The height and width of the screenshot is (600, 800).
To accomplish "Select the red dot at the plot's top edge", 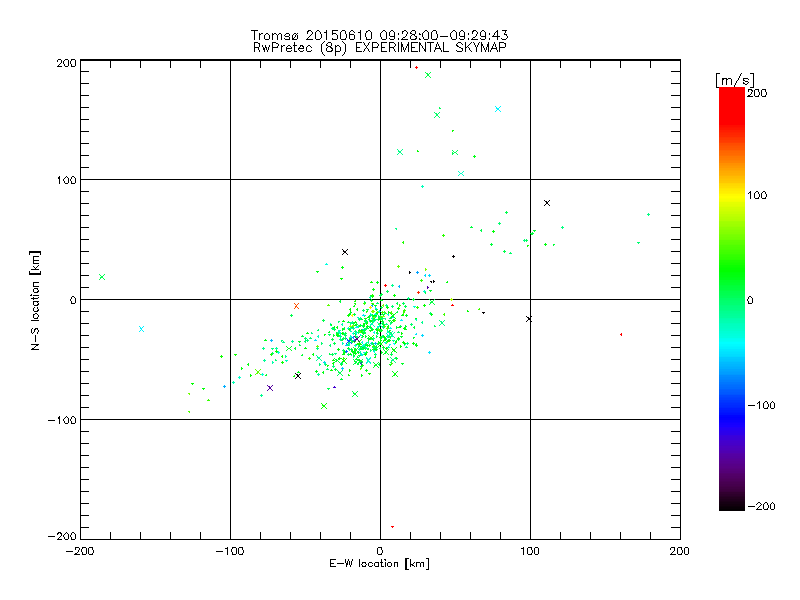I will 416,67.
